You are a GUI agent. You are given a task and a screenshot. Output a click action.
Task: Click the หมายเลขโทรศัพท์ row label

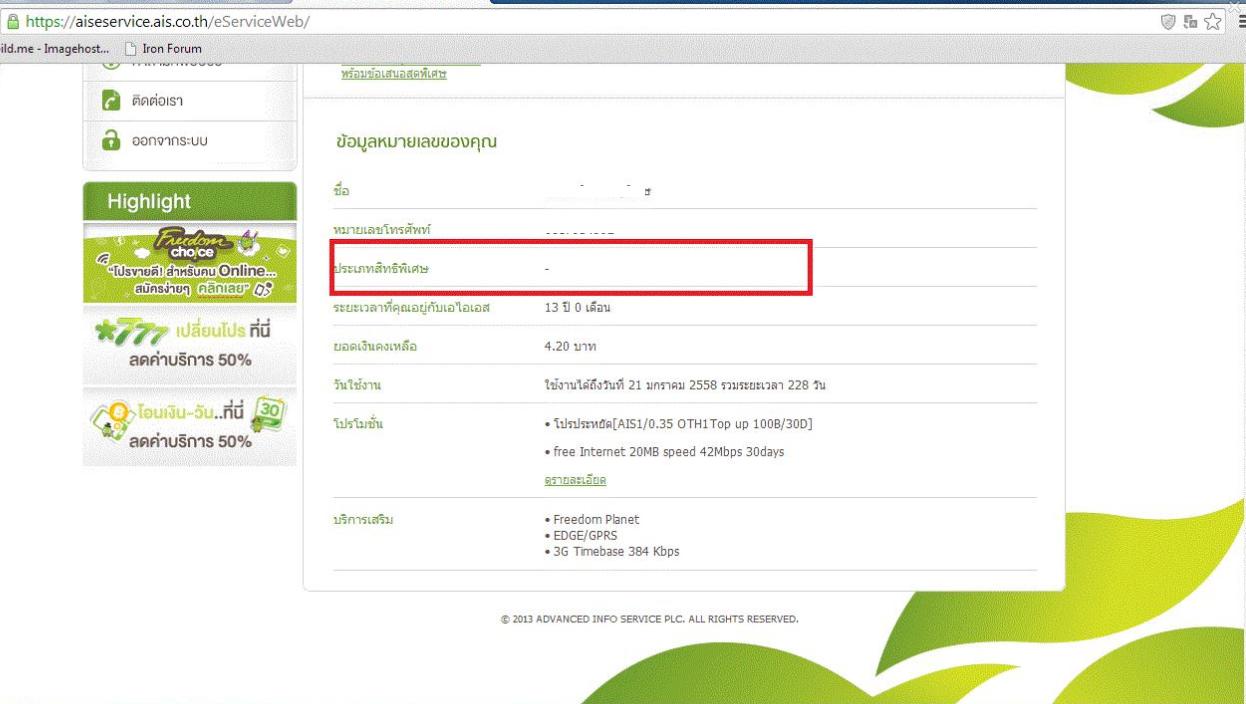coord(381,230)
